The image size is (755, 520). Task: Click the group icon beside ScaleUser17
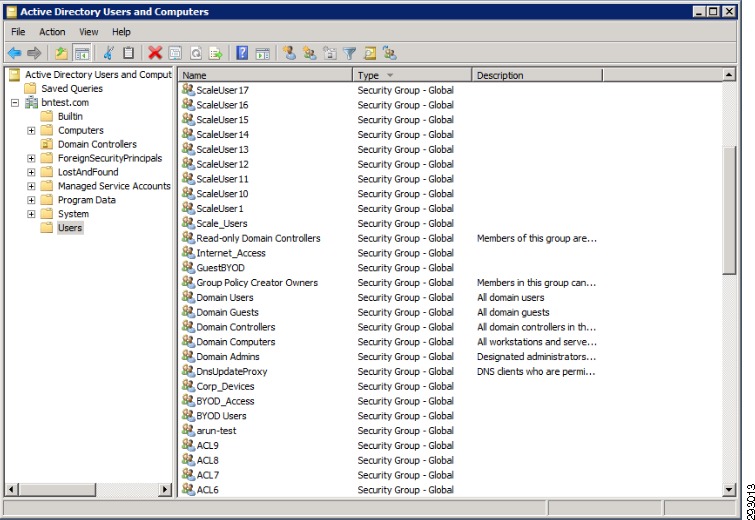click(188, 89)
